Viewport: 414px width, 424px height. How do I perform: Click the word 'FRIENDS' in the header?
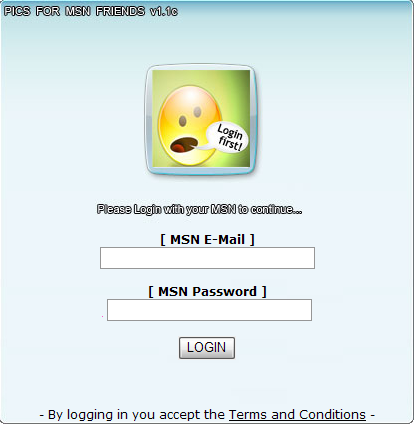coord(120,11)
